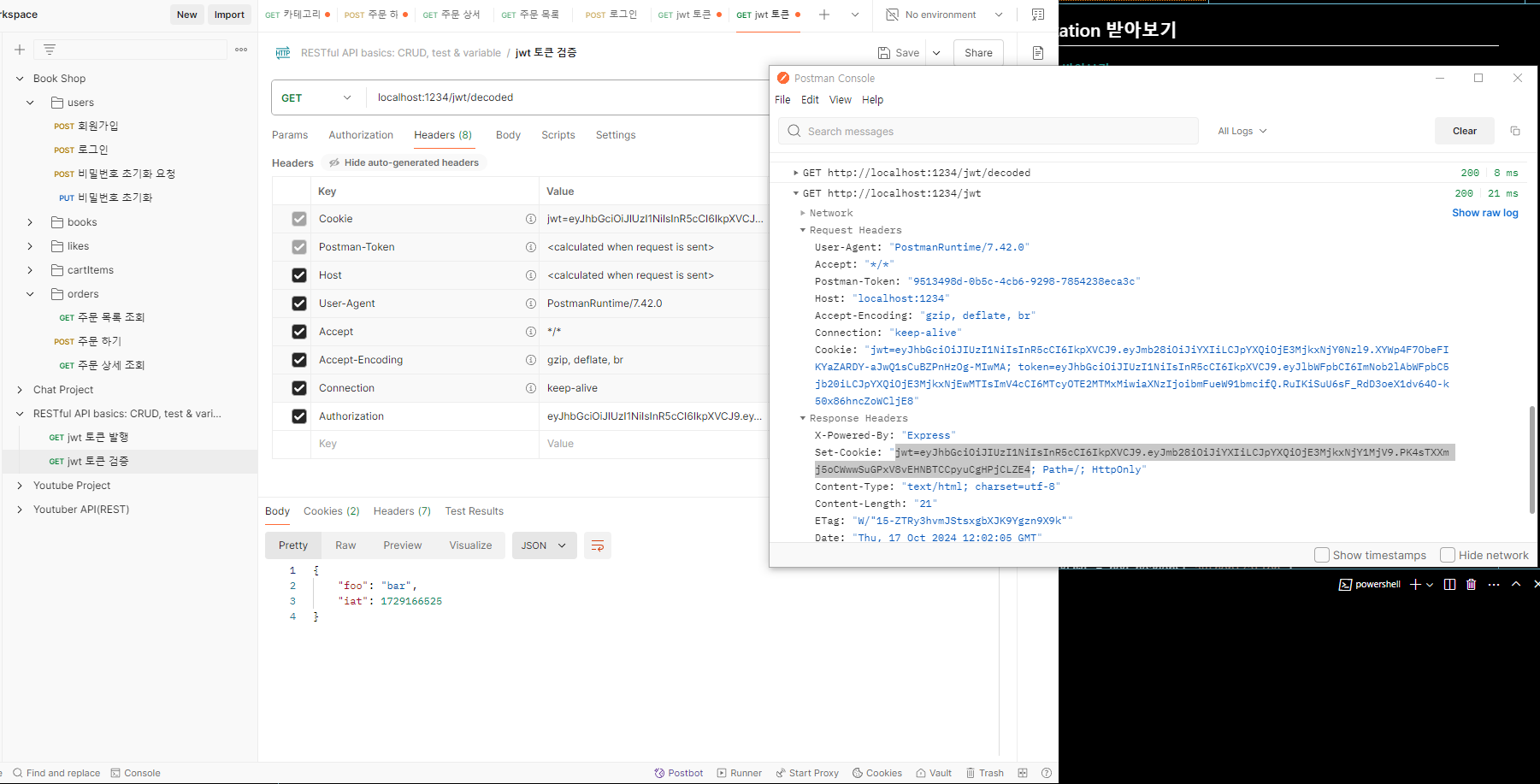Viewport: 1540px width, 784px height.
Task: Uncheck the Host header checkbox
Action: [x=298, y=275]
